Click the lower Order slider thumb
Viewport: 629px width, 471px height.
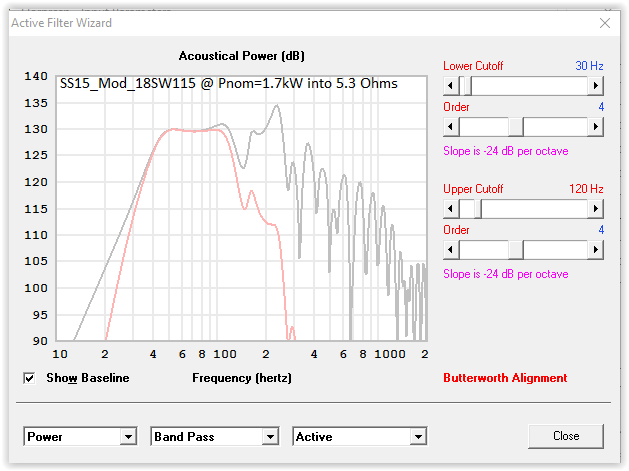(516, 127)
